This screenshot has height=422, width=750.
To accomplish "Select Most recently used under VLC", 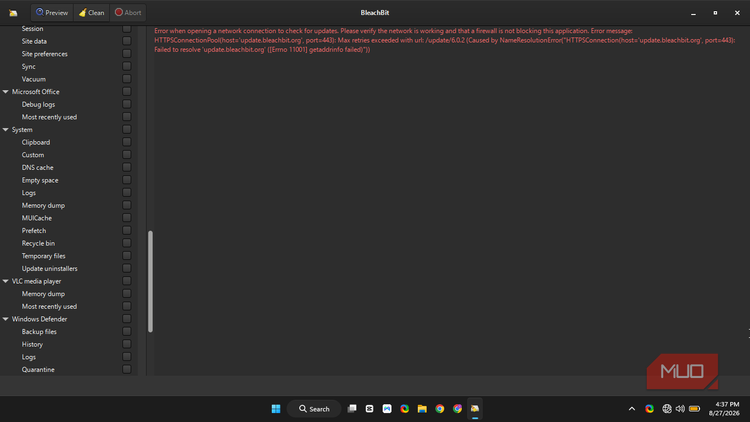I will [49, 306].
